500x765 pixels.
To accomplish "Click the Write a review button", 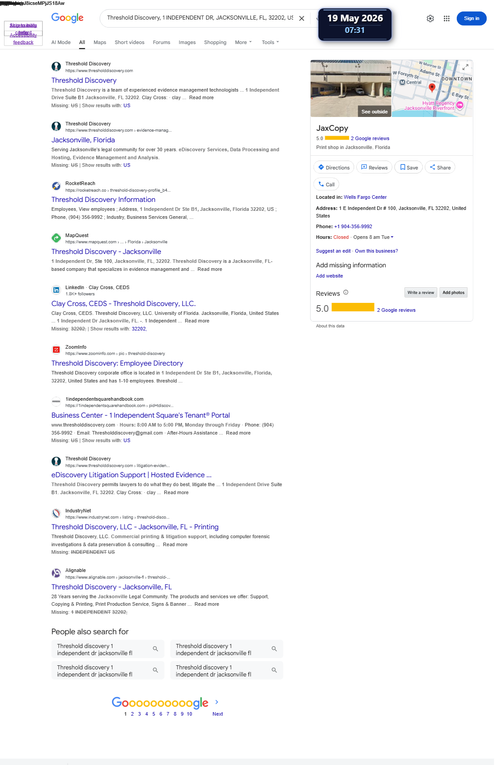I will click(420, 293).
